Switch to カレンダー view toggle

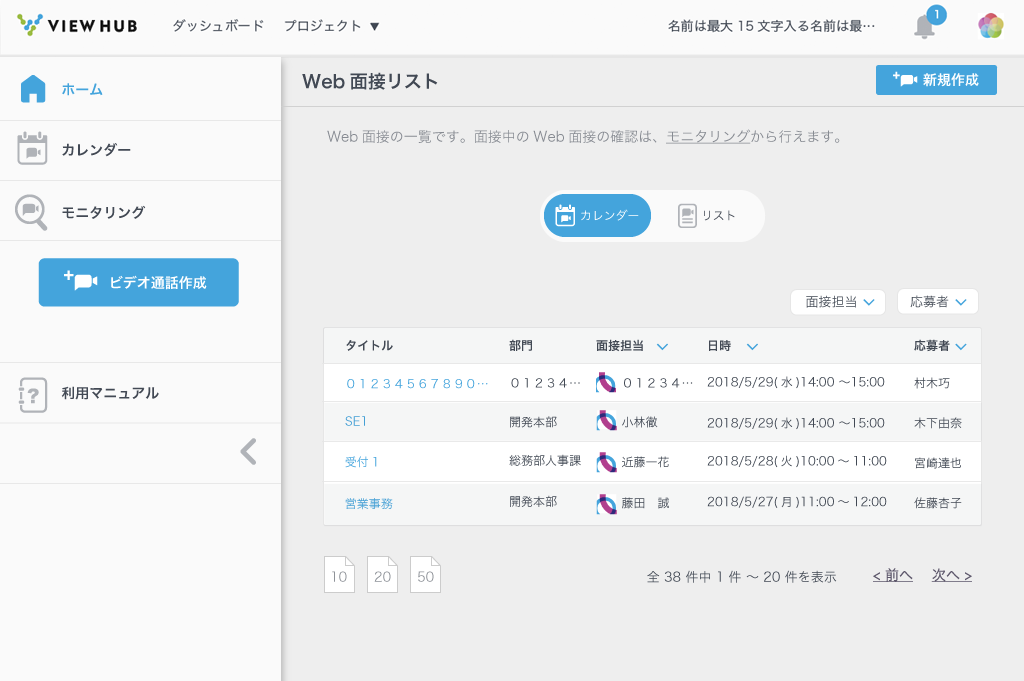click(x=597, y=216)
